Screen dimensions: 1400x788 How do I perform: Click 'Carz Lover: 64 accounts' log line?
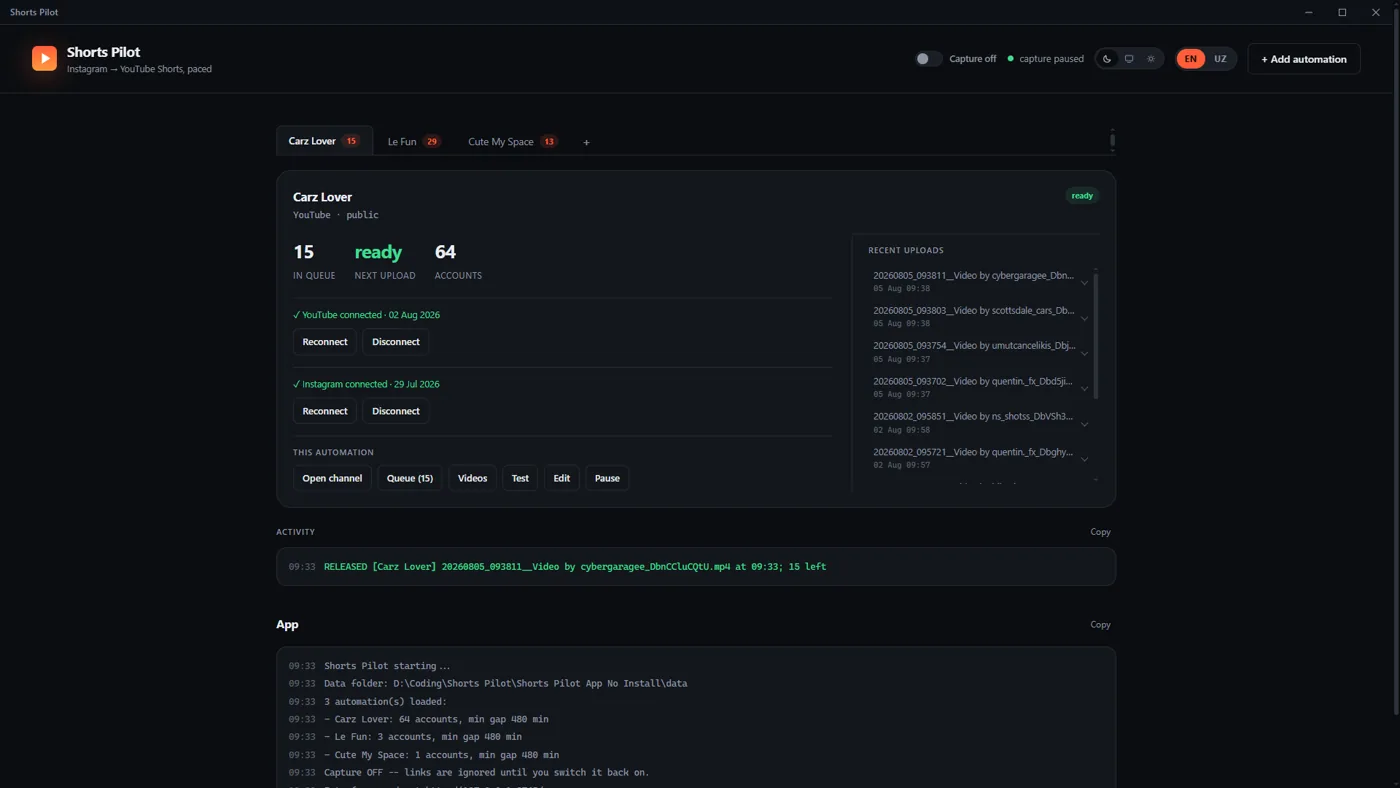pyautogui.click(x=436, y=720)
